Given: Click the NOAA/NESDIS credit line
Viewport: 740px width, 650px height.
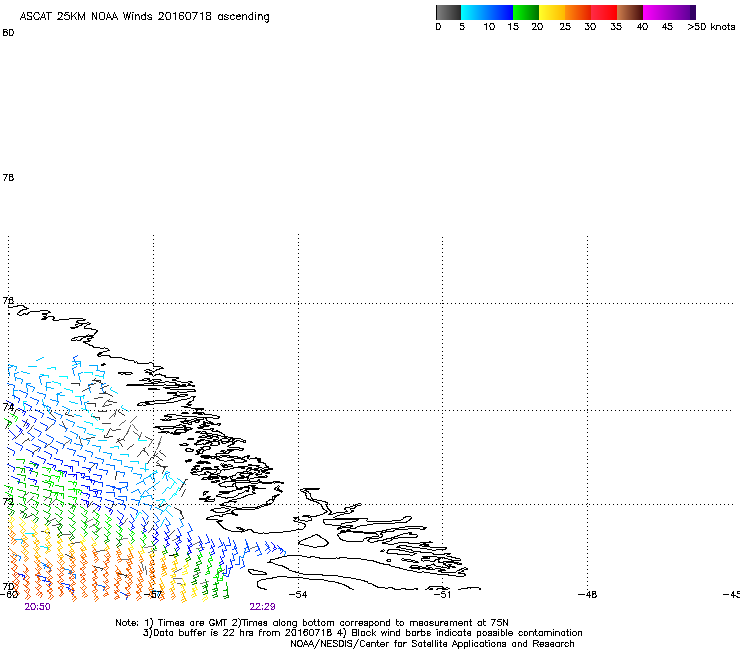Looking at the screenshot, I should tap(432, 644).
